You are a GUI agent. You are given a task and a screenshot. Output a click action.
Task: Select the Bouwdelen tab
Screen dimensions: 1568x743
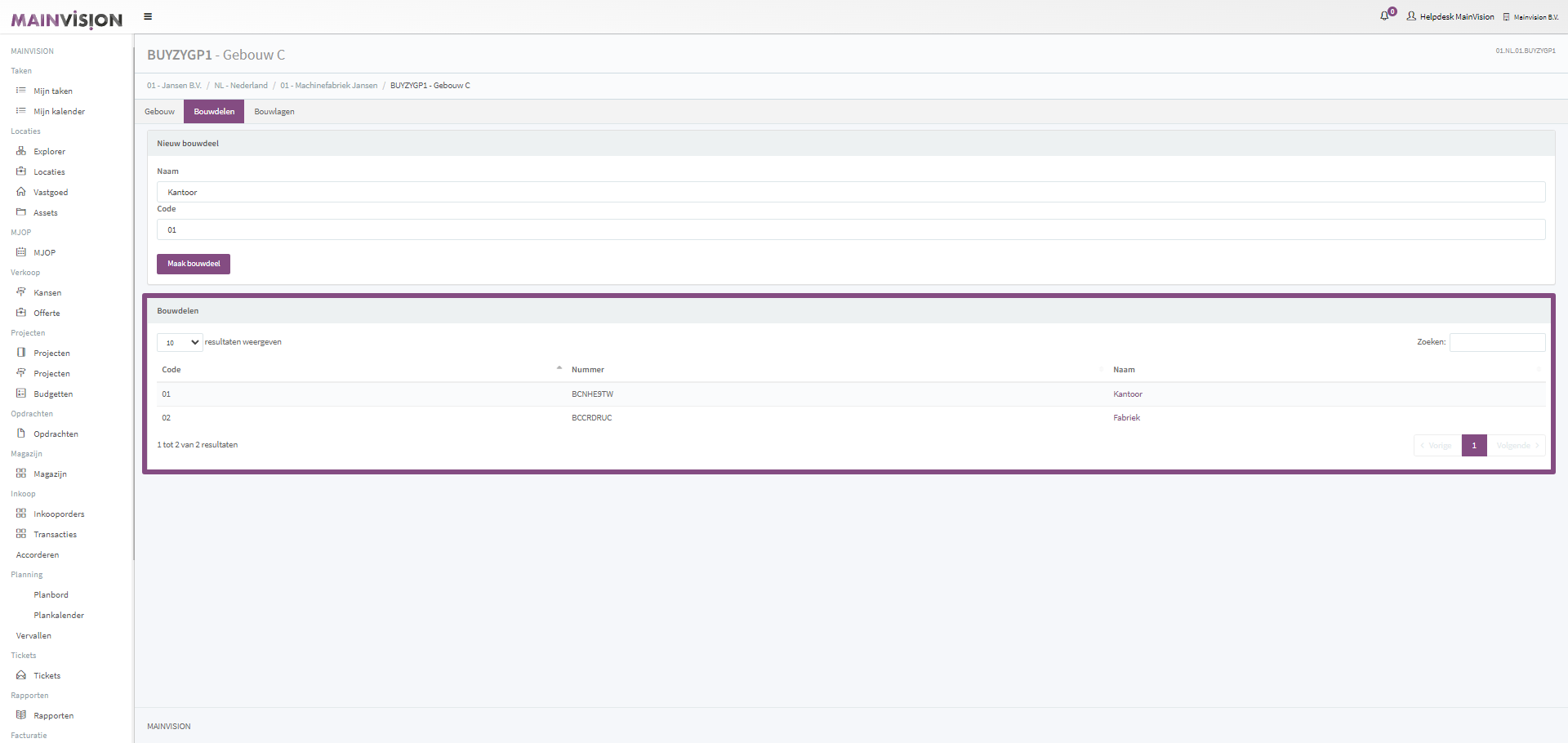pos(214,112)
